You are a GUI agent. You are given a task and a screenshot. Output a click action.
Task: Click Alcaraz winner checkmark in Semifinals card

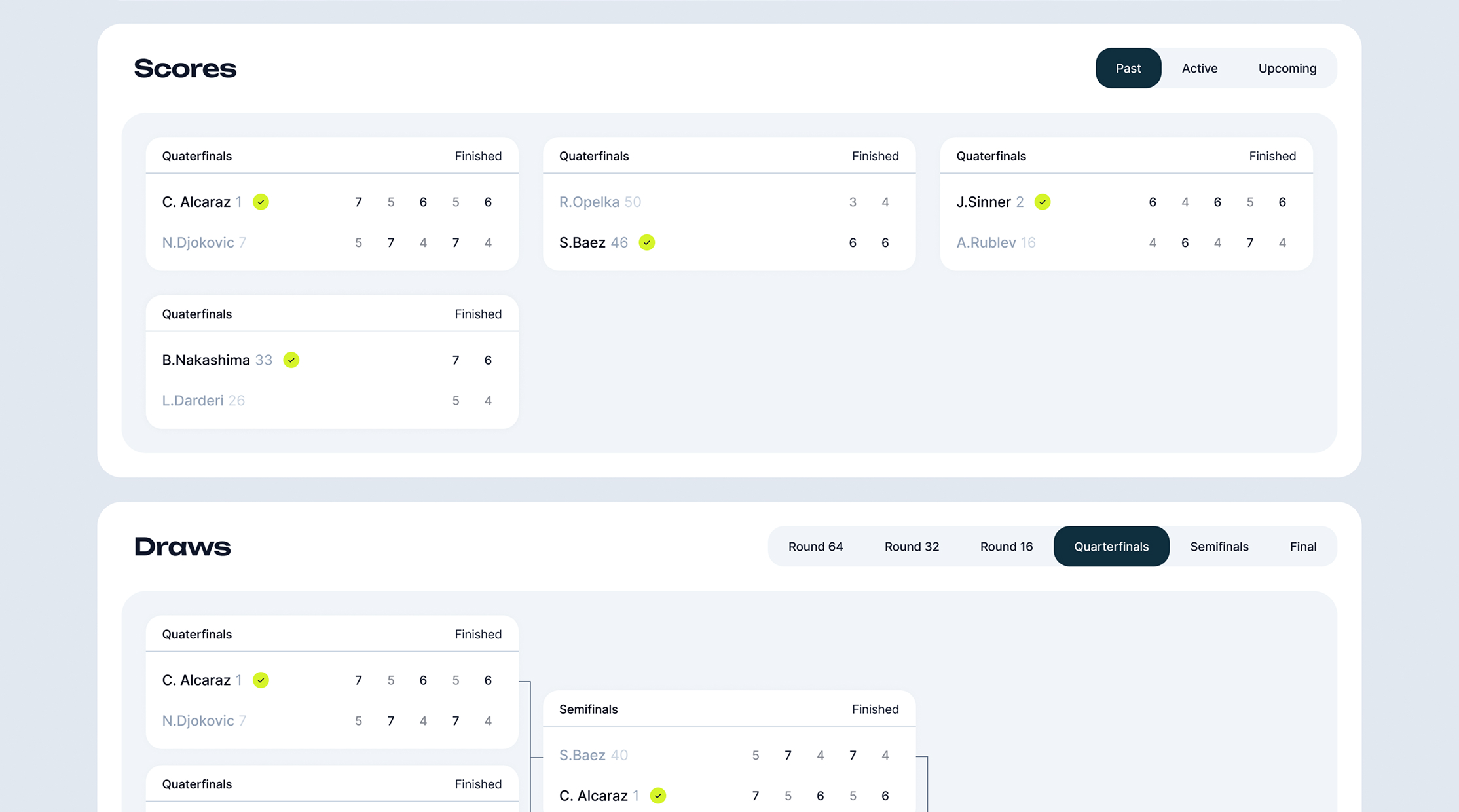click(657, 796)
